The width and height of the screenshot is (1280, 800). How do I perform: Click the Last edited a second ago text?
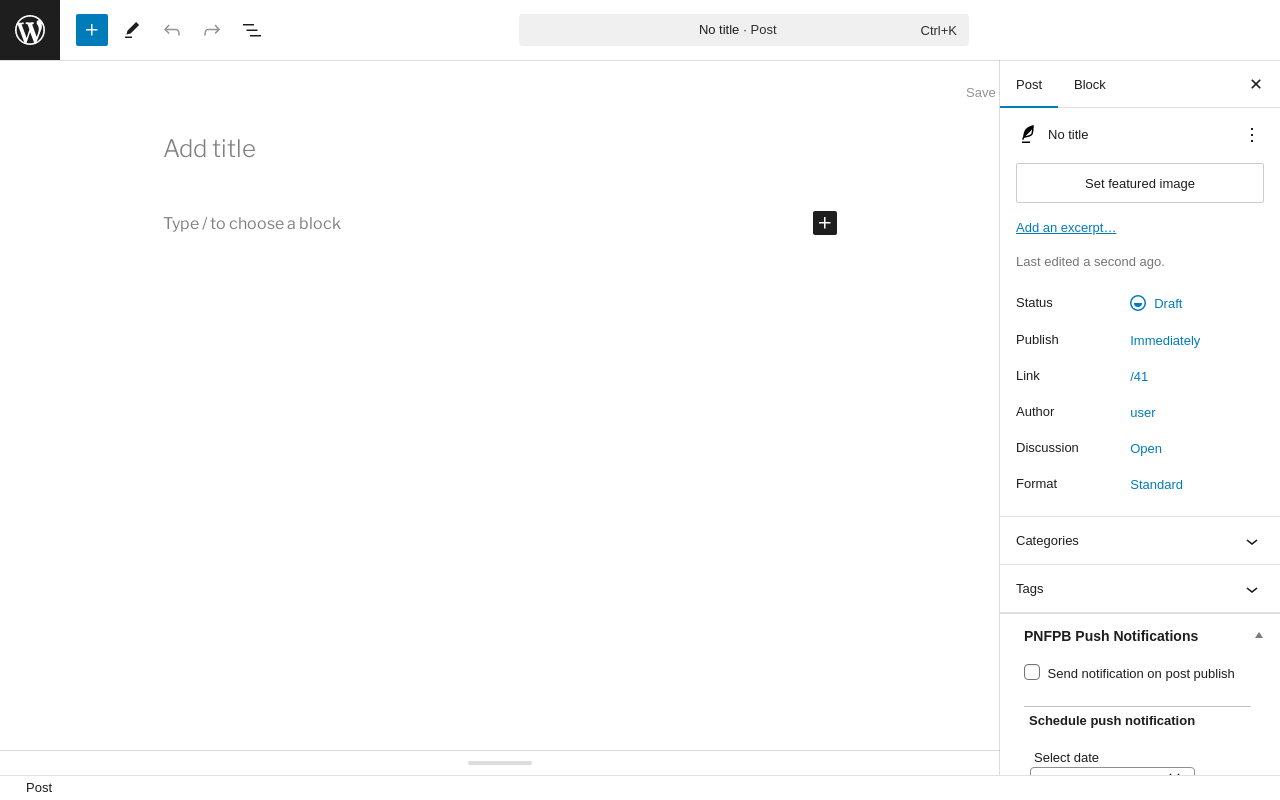(x=1090, y=261)
